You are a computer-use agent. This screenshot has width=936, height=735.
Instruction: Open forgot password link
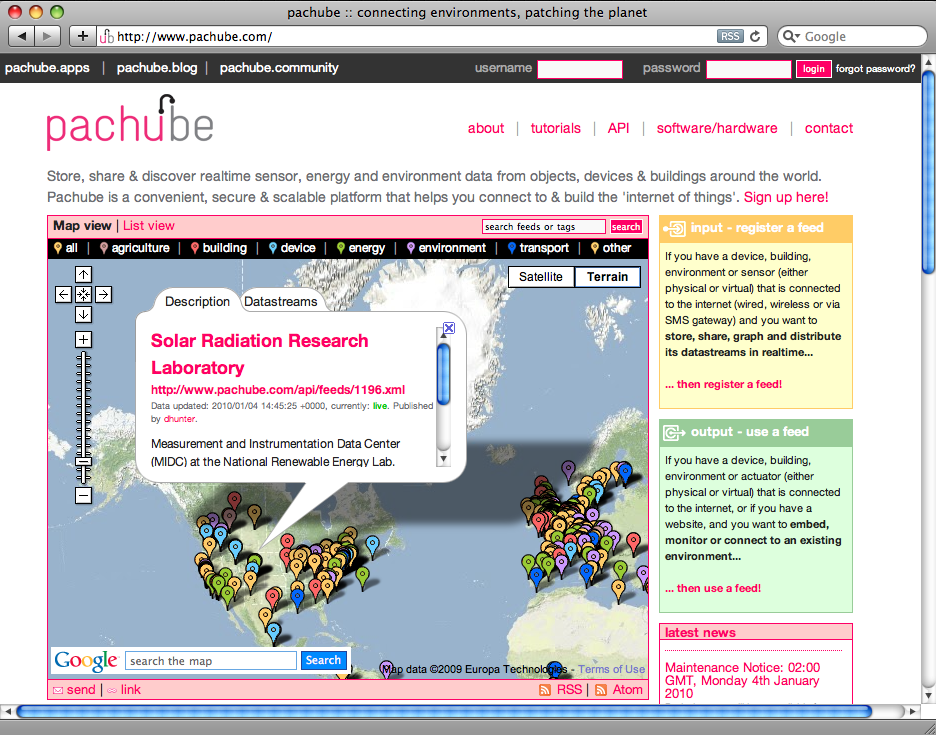click(875, 69)
